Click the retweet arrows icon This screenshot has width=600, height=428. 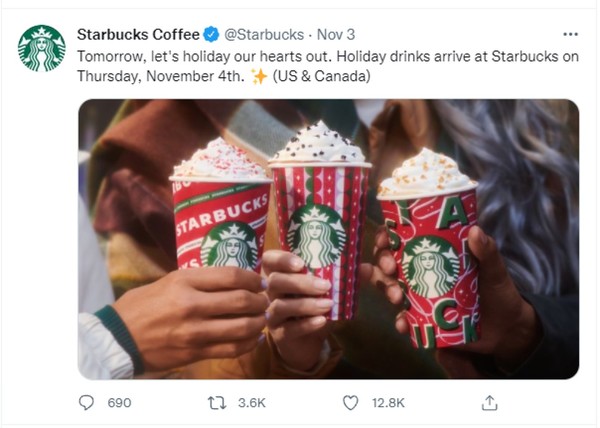pos(217,403)
